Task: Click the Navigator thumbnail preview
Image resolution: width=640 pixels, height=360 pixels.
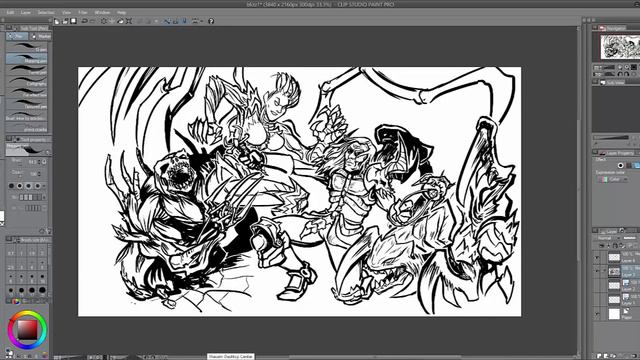Action: point(620,46)
